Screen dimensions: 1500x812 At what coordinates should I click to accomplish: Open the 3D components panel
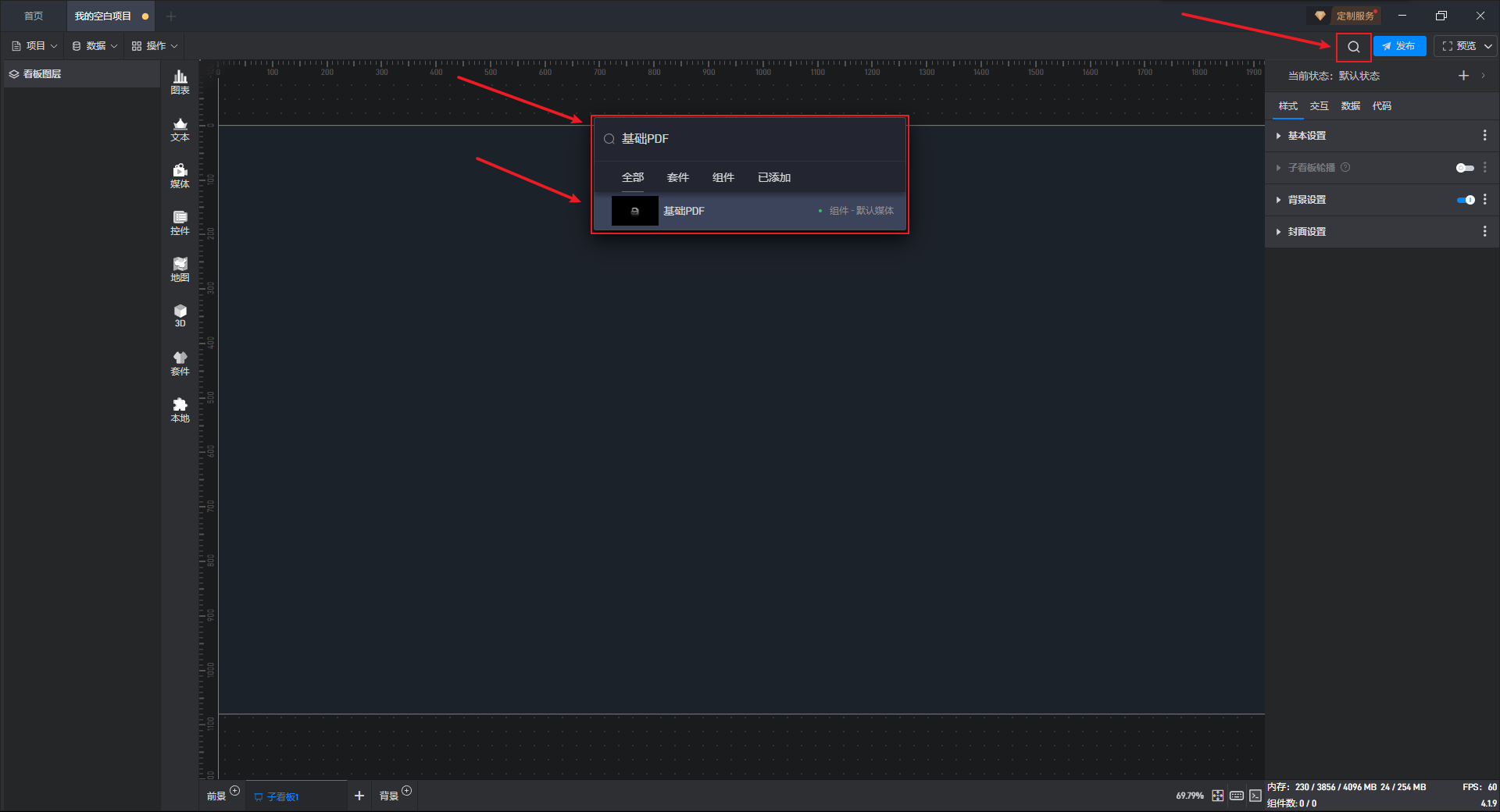180,315
